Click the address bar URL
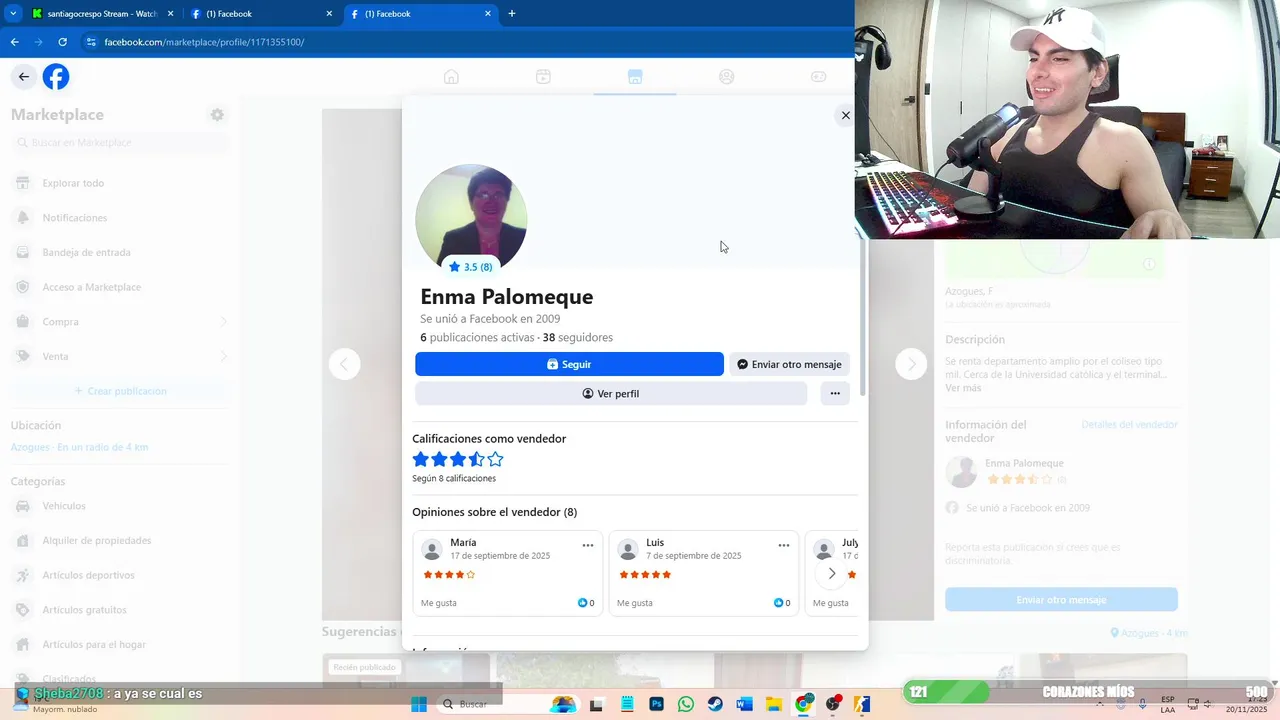1280x720 pixels. pos(204,42)
